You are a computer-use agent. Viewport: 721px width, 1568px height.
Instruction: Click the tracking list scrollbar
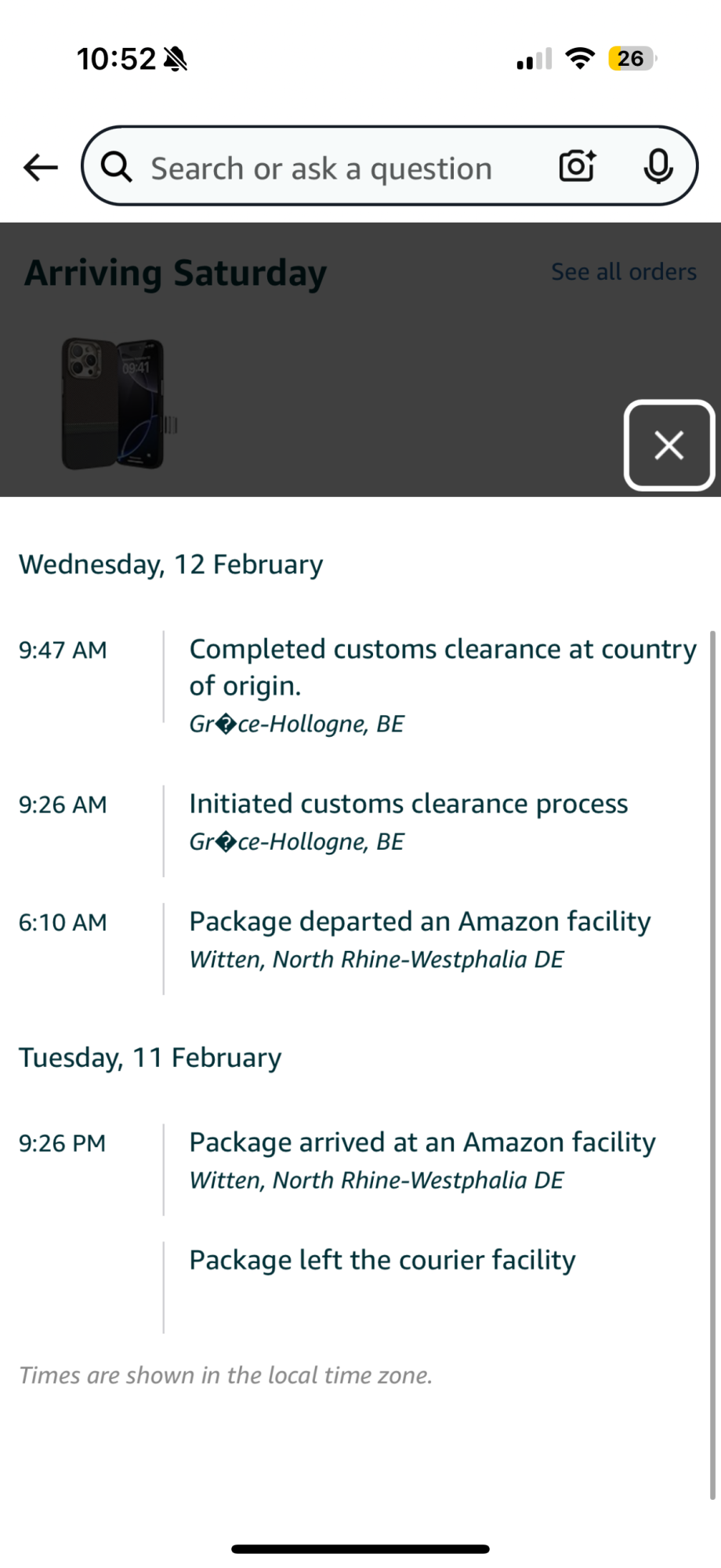712,1065
